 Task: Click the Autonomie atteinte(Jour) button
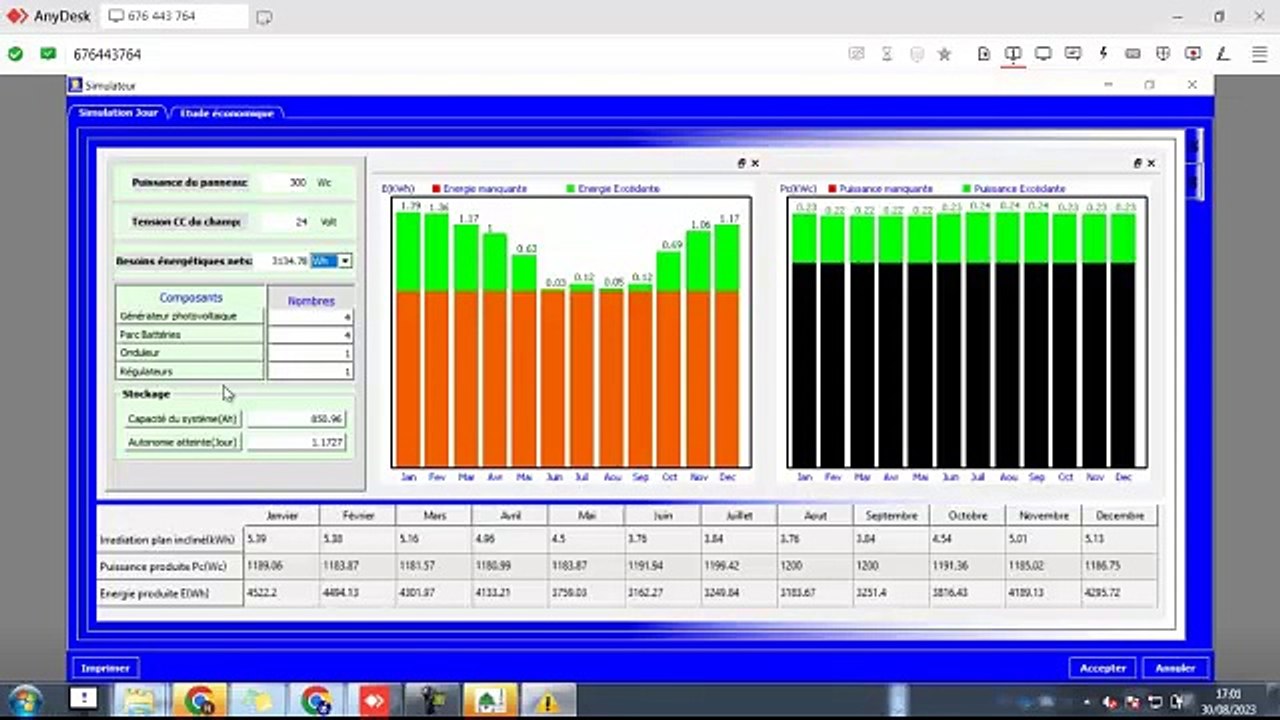[182, 442]
